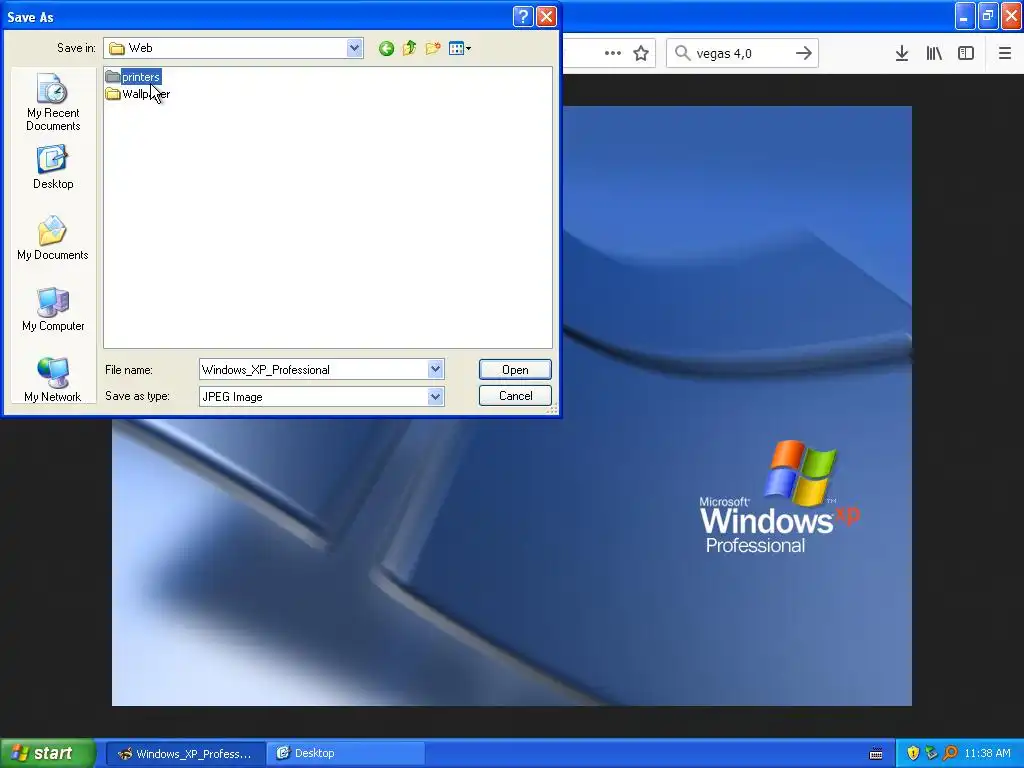Select Desktop in the places bar
1024x768 pixels.
tap(53, 168)
